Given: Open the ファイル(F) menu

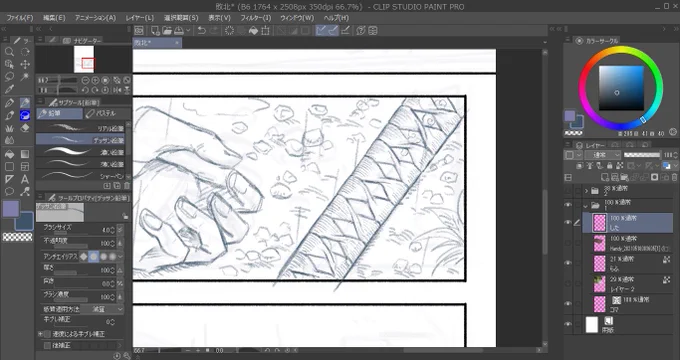Looking at the screenshot, I should (x=20, y=18).
